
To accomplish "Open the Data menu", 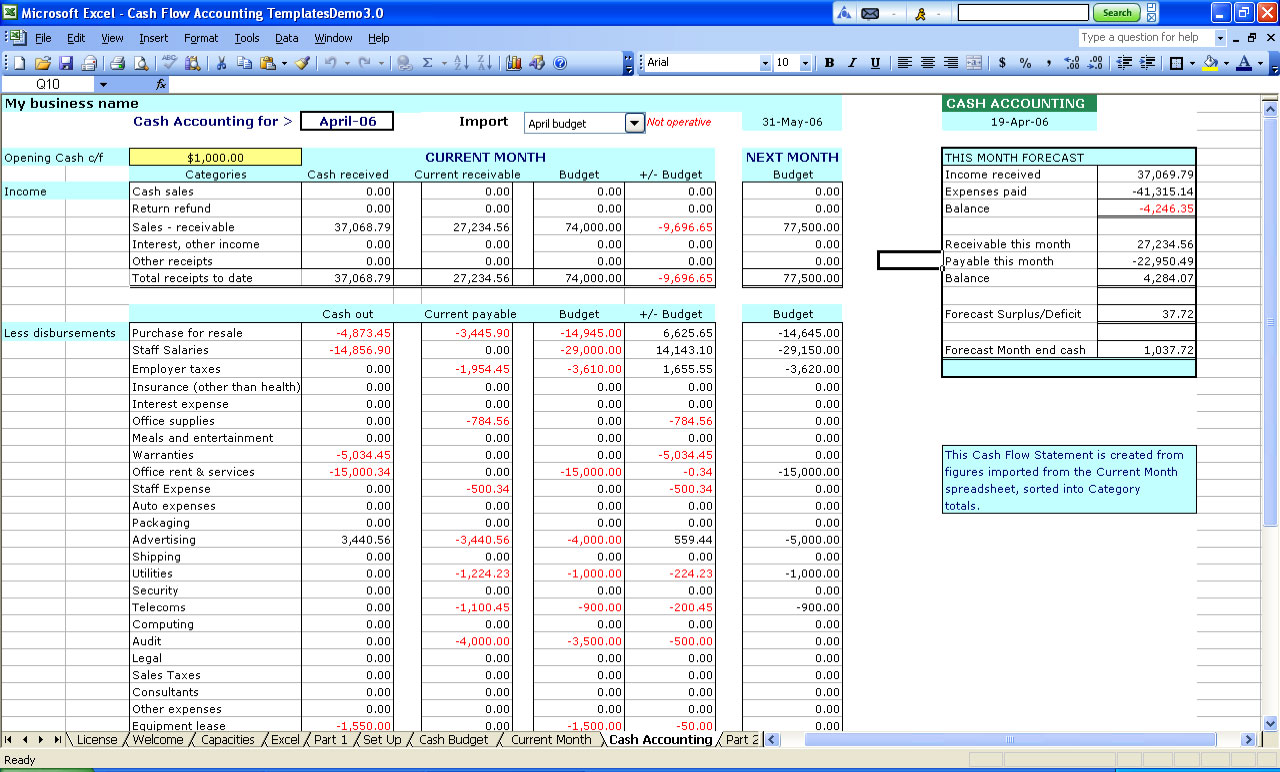I will point(286,38).
